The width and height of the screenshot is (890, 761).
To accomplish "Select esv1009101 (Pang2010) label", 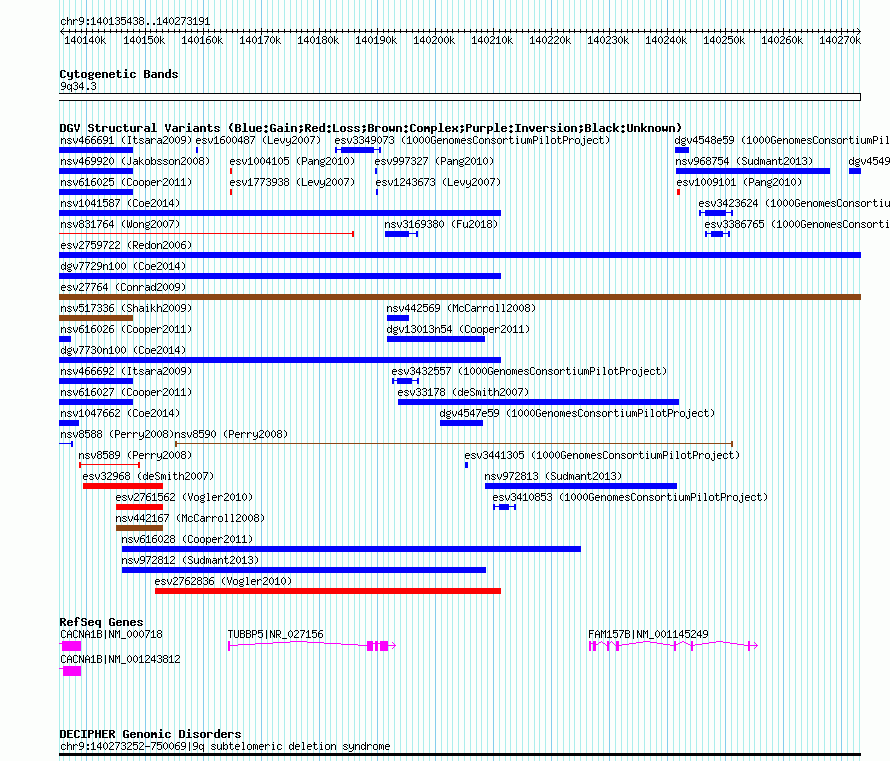I will coord(739,182).
